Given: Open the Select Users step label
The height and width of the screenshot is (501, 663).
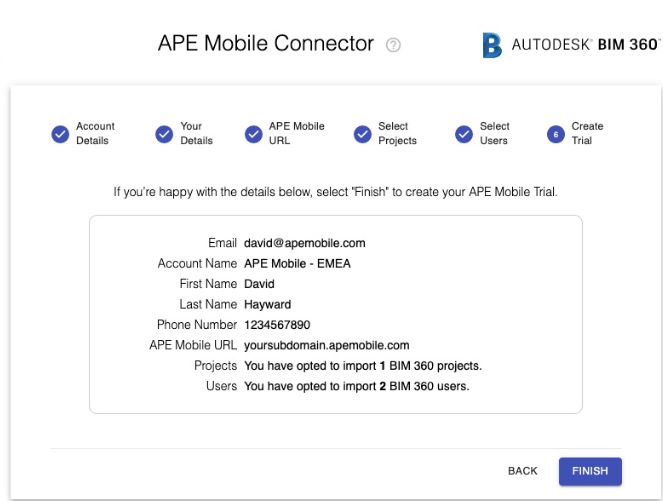Looking at the screenshot, I should (494, 133).
